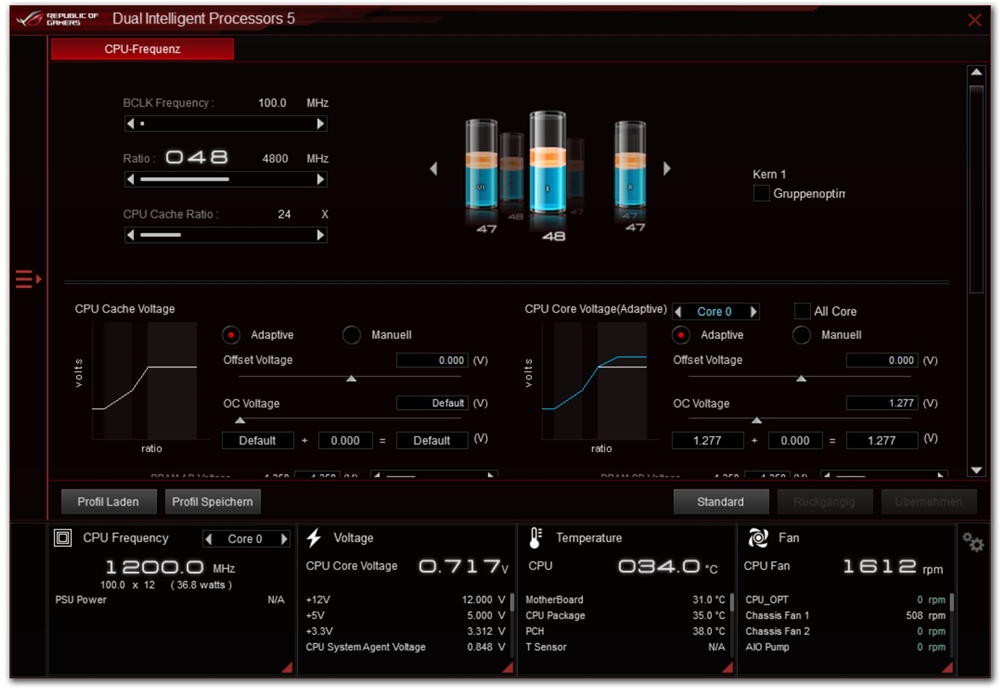
Task: Click the Voltage lightning bolt icon
Action: coord(313,538)
